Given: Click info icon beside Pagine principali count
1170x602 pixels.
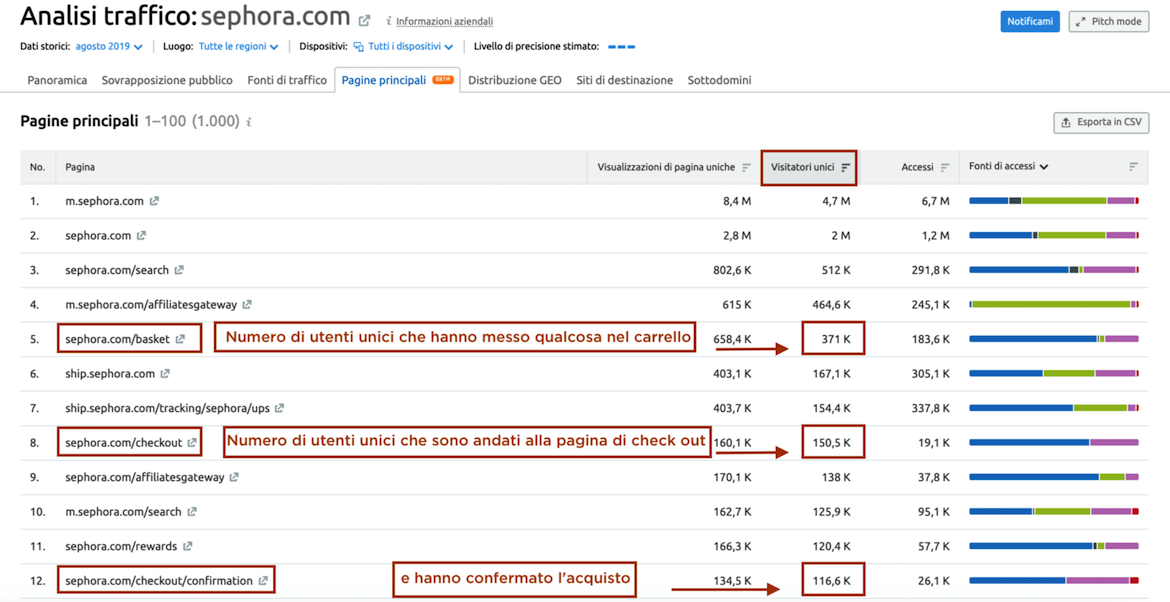Looking at the screenshot, I should pos(249,122).
